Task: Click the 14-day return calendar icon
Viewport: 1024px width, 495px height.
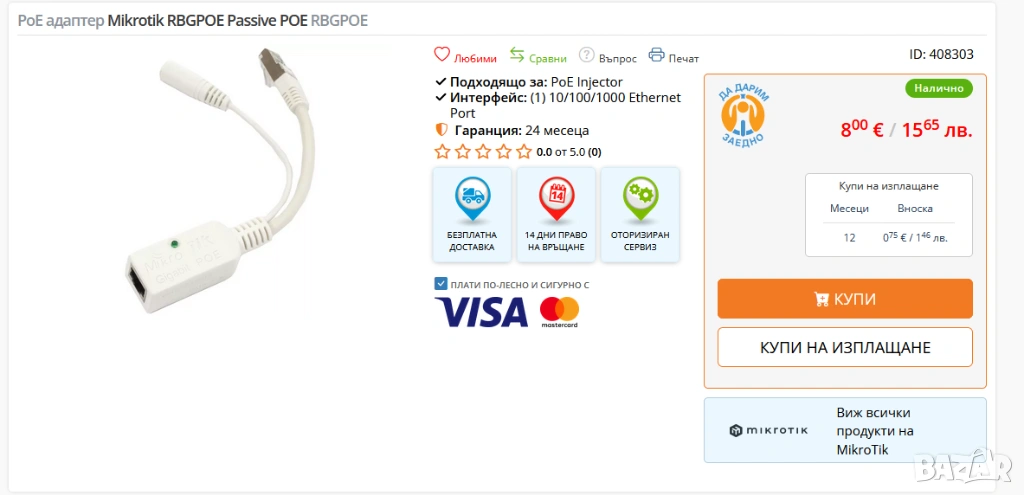Action: (x=556, y=198)
